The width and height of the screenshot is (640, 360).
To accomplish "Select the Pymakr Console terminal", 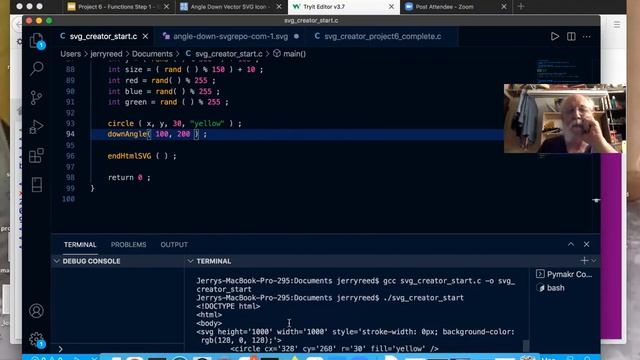I will click(x=564, y=274).
